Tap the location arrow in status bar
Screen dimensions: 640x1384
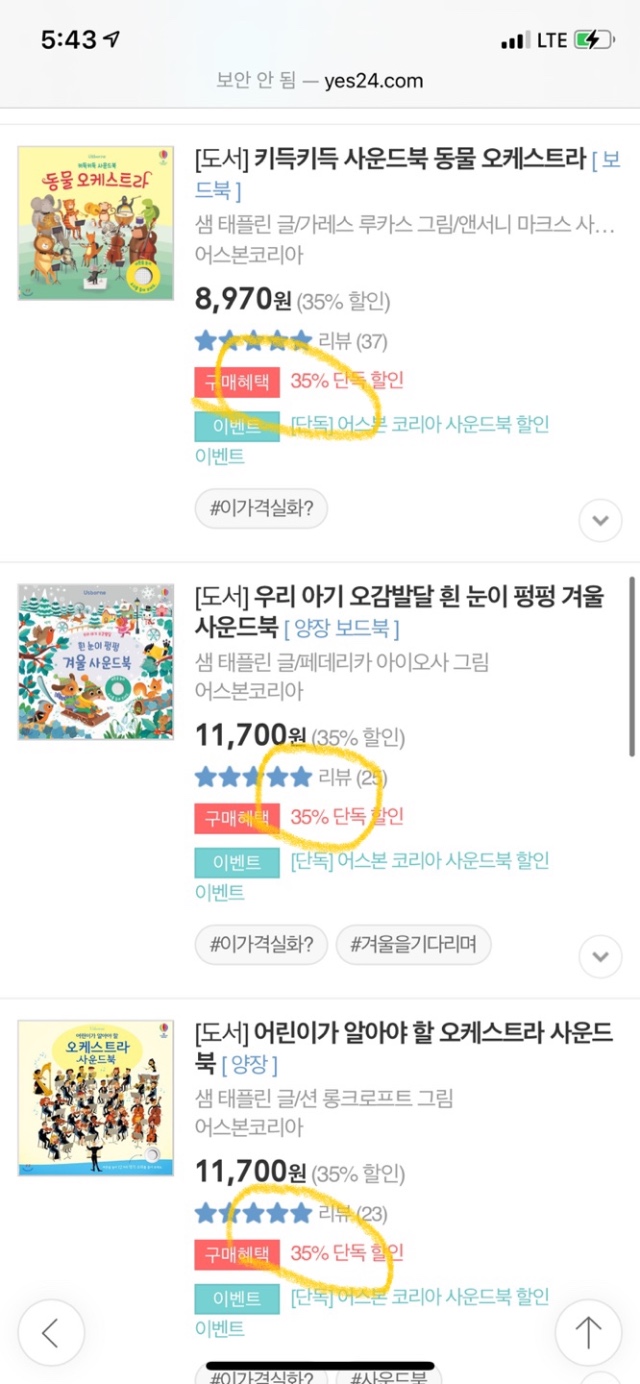pos(111,40)
